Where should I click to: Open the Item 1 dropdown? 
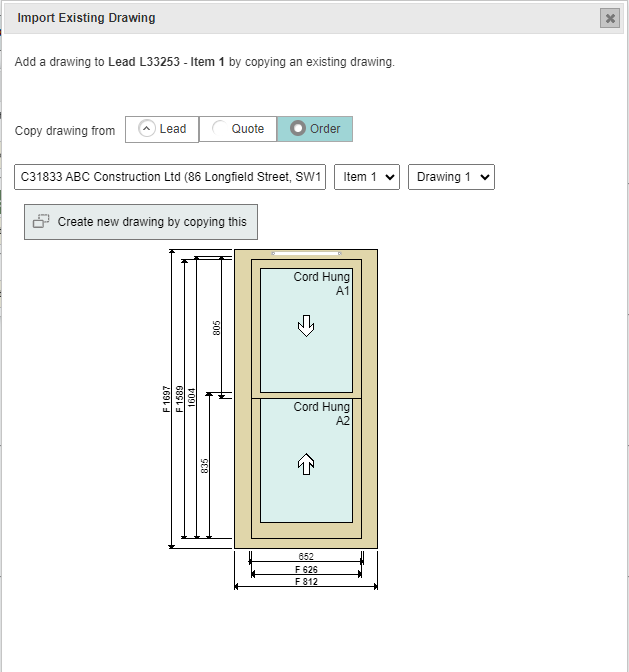367,177
